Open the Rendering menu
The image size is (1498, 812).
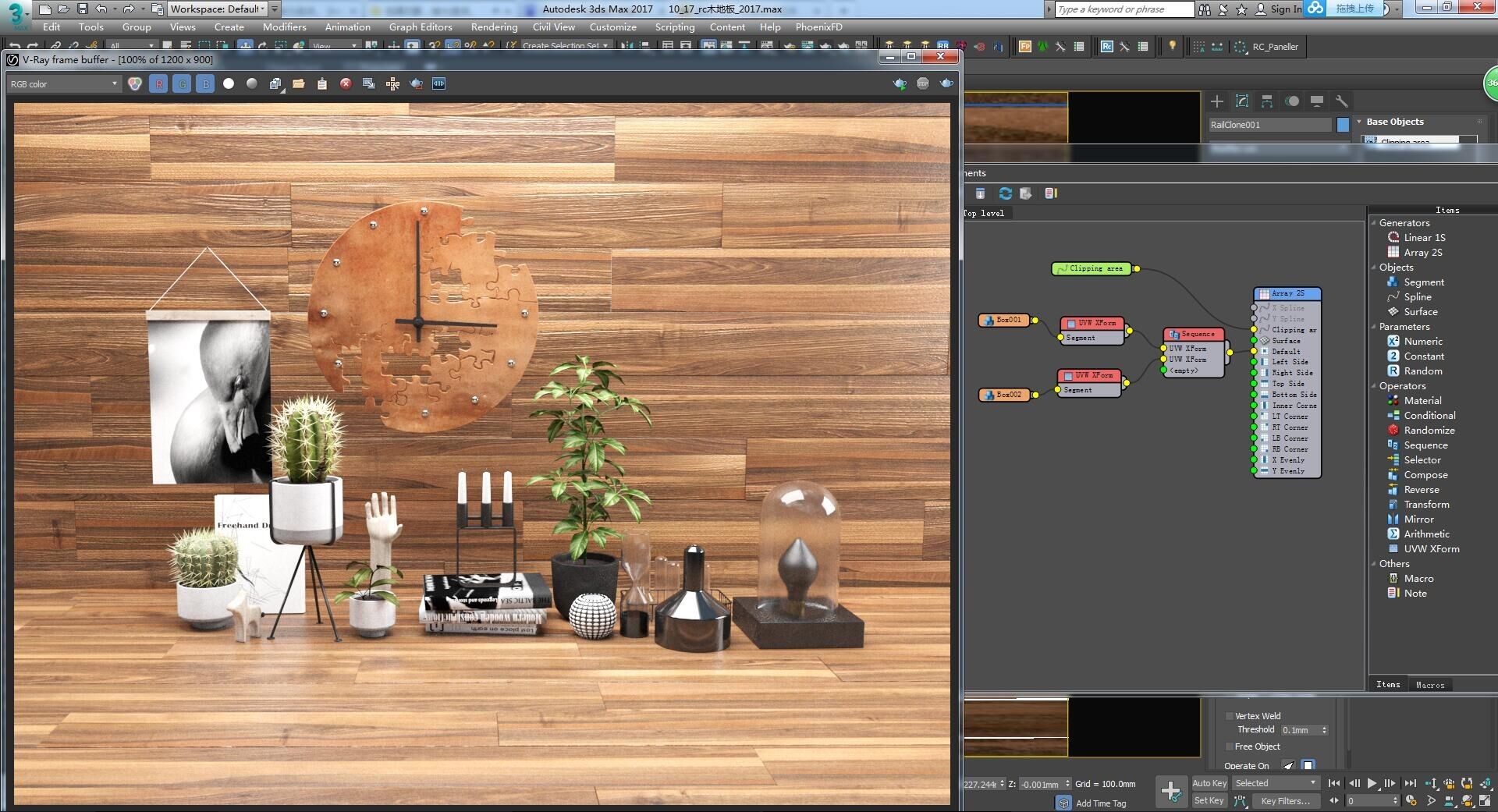click(x=494, y=27)
